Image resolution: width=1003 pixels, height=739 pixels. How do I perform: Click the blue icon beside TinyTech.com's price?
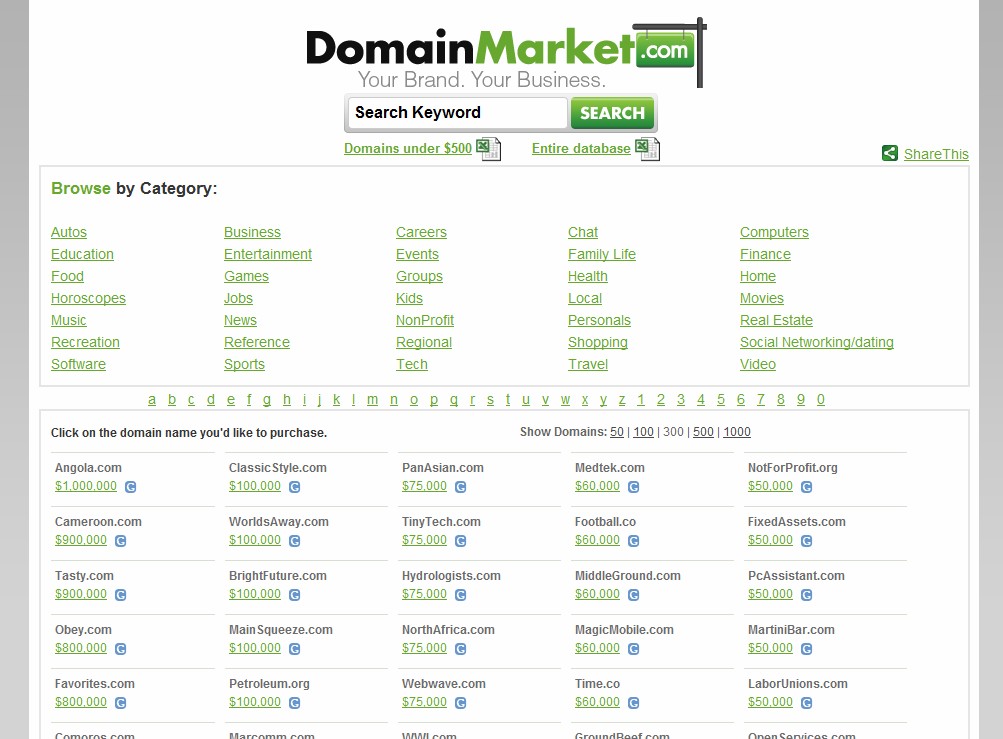click(x=461, y=541)
